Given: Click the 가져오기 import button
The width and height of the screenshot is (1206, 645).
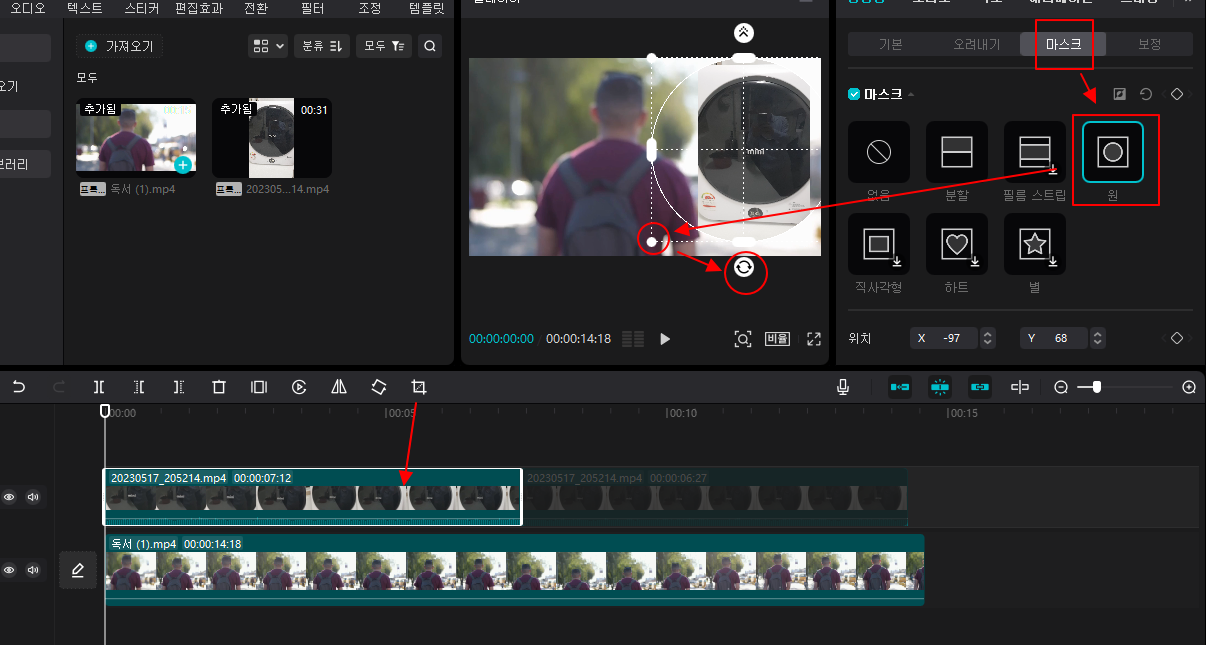Looking at the screenshot, I should coord(120,46).
